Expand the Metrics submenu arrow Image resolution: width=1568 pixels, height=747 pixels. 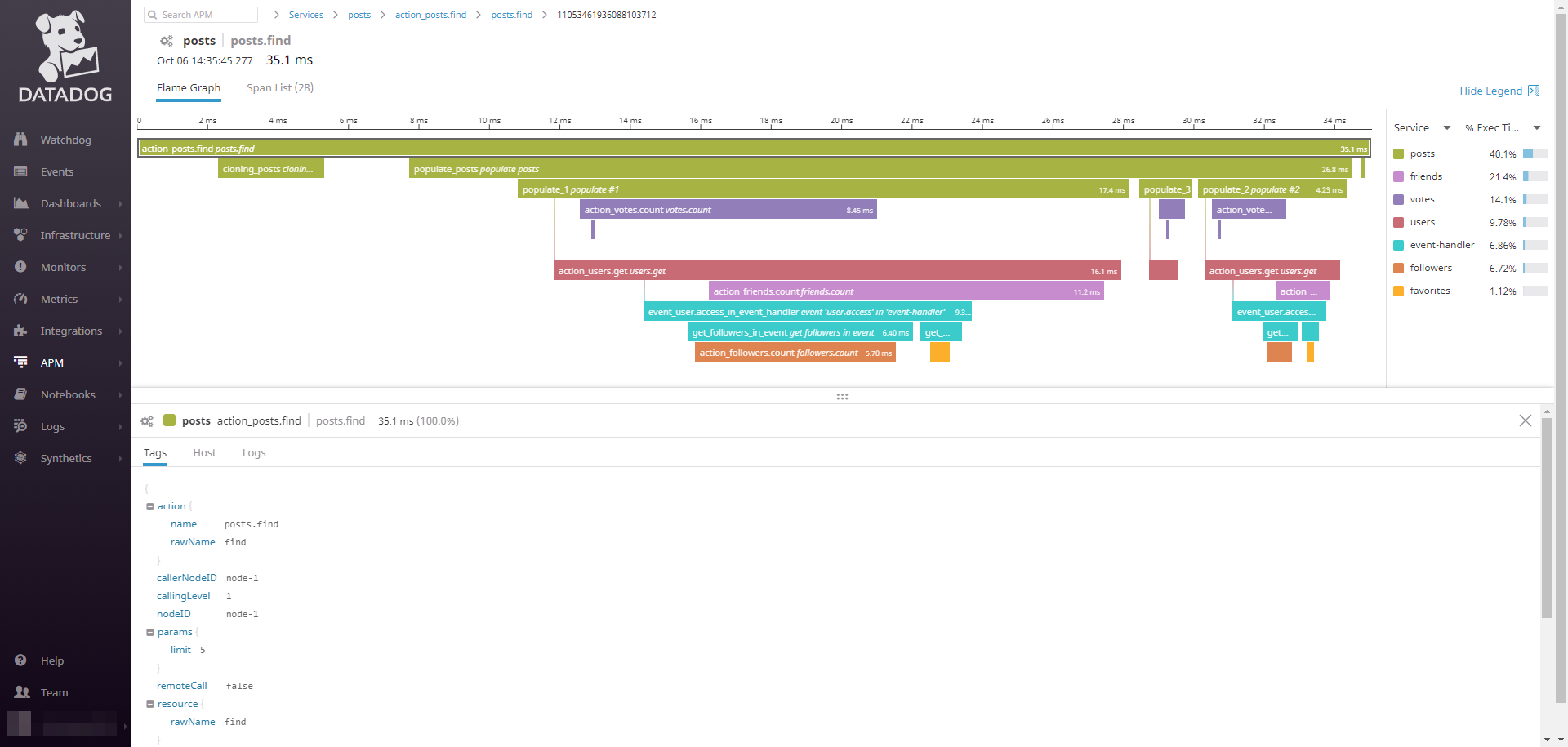pos(120,300)
